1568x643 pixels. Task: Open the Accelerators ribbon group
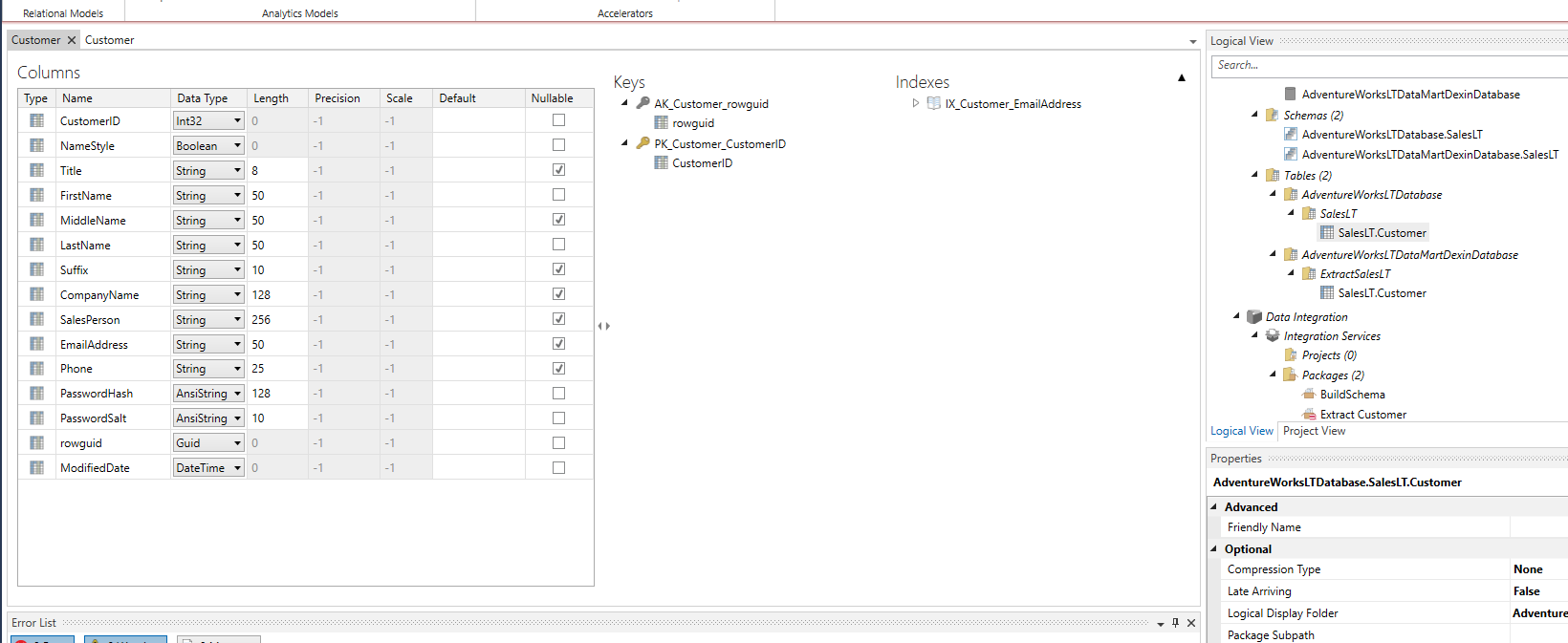pyautogui.click(x=625, y=13)
